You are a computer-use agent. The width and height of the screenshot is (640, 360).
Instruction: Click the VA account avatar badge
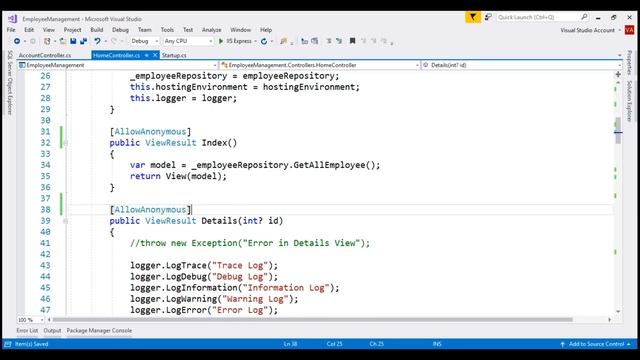[x=629, y=30]
